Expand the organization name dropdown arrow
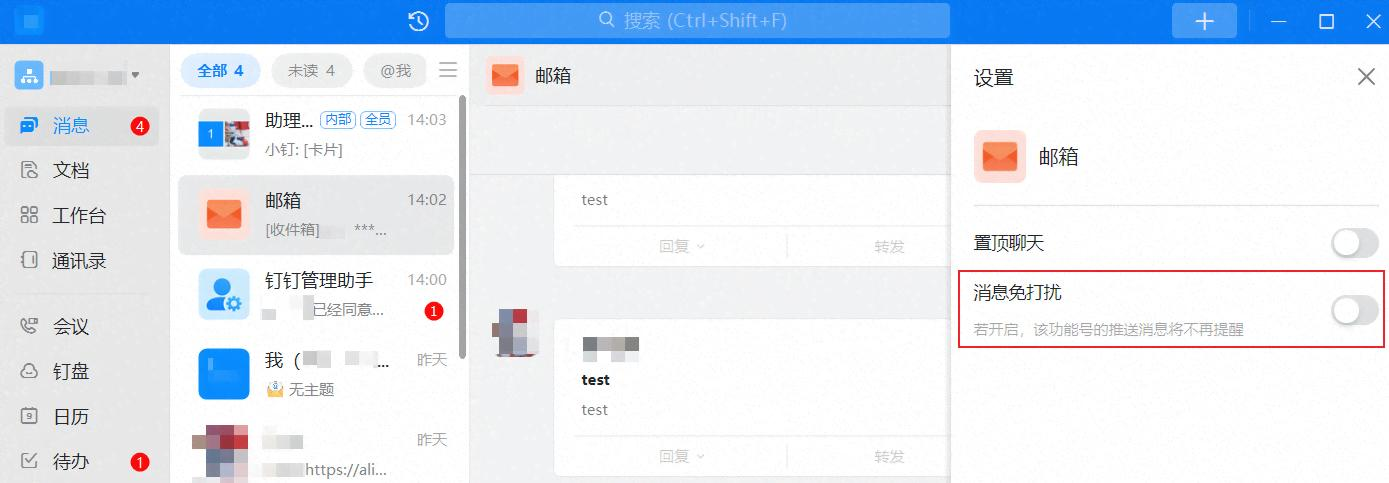The height and width of the screenshot is (483, 1389). (x=135, y=75)
